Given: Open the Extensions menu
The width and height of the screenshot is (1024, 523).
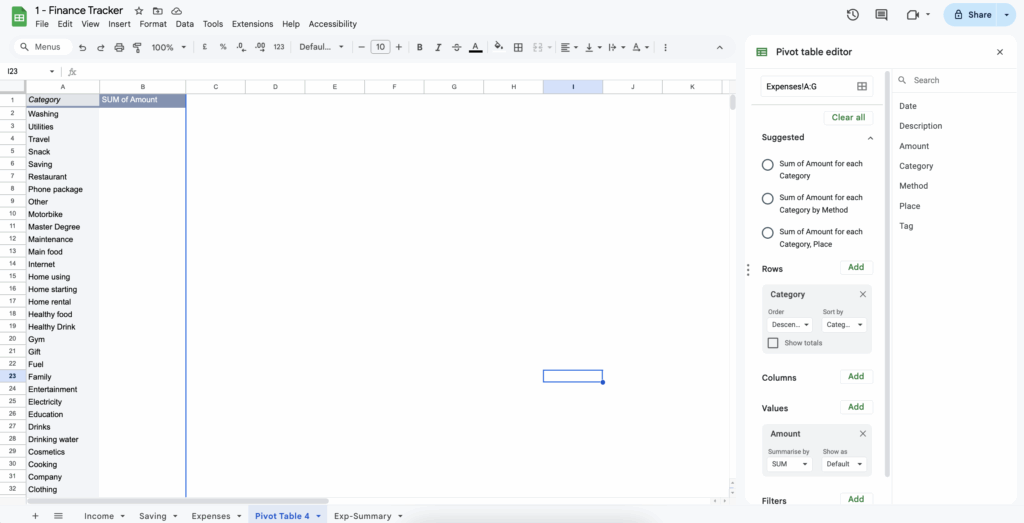Looking at the screenshot, I should [x=252, y=24].
